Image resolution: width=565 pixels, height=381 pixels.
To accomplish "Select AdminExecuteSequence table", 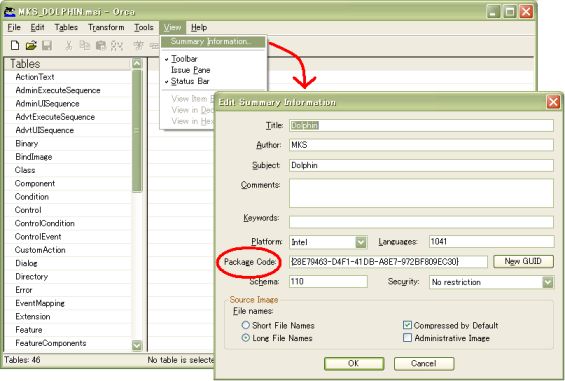I will [58, 90].
